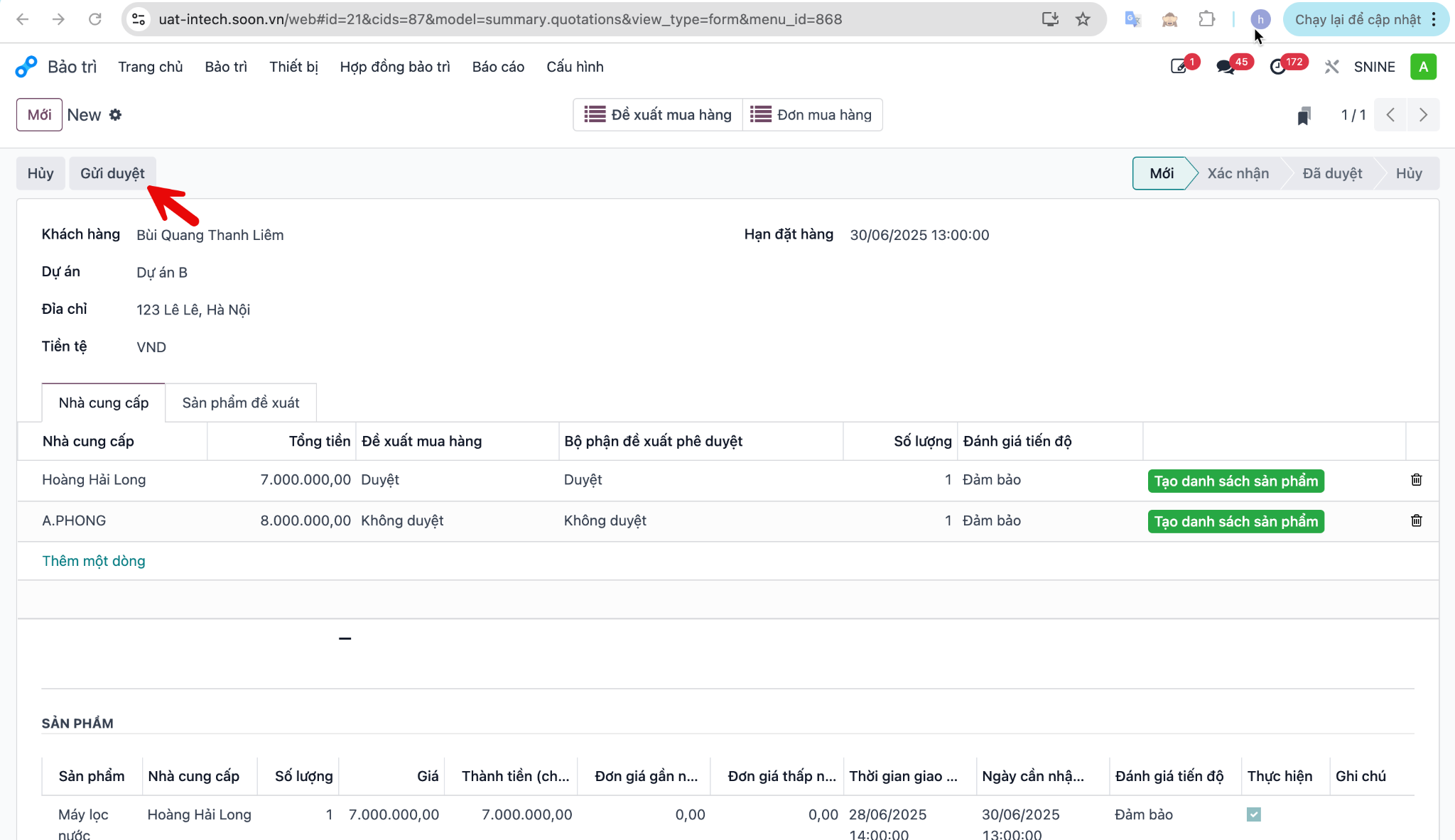The height and width of the screenshot is (840, 1455).
Task: Toggle the Thực hiện checkbox for Máy lọc nước
Action: coord(1253,814)
